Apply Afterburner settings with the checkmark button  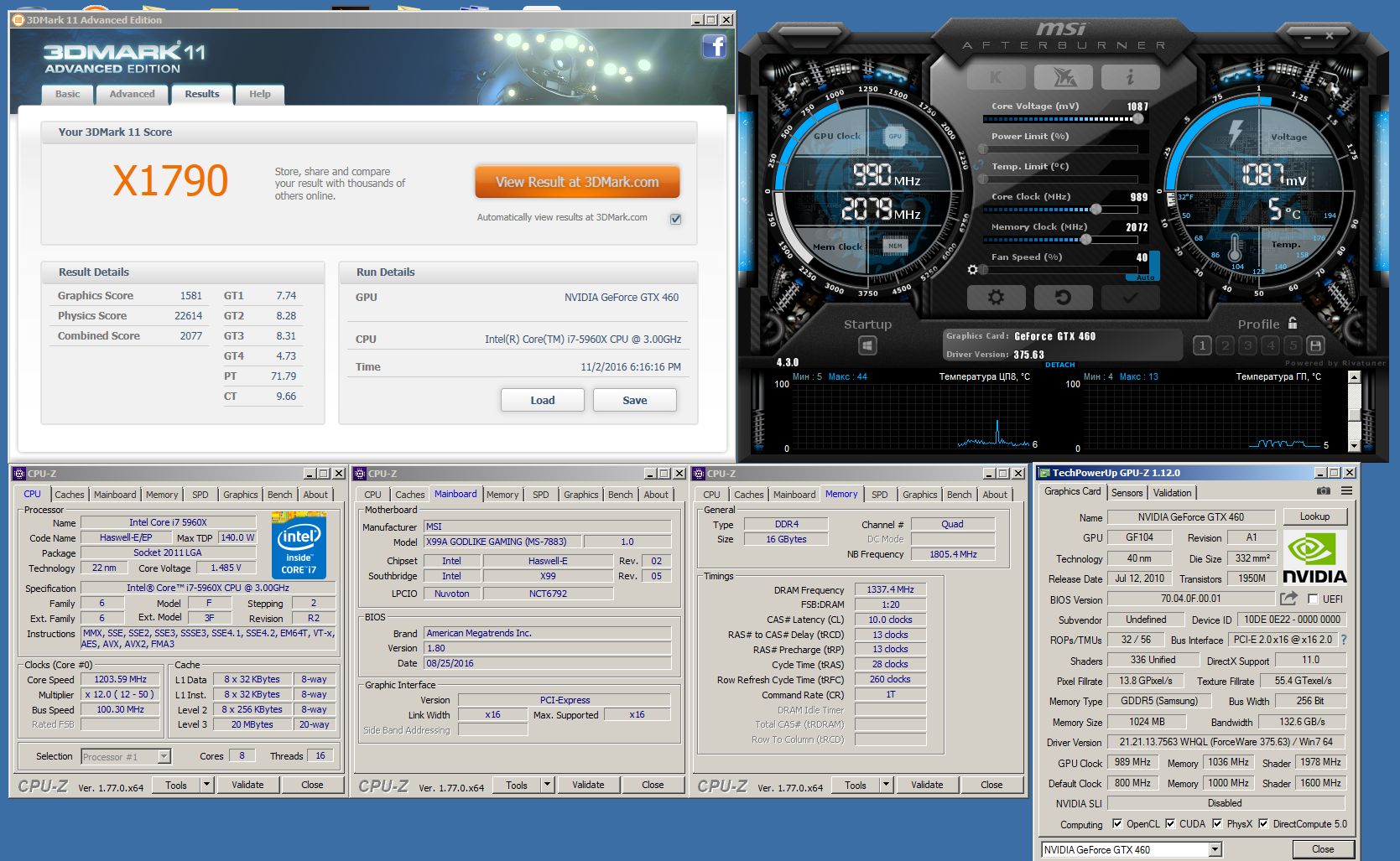pyautogui.click(x=1130, y=297)
